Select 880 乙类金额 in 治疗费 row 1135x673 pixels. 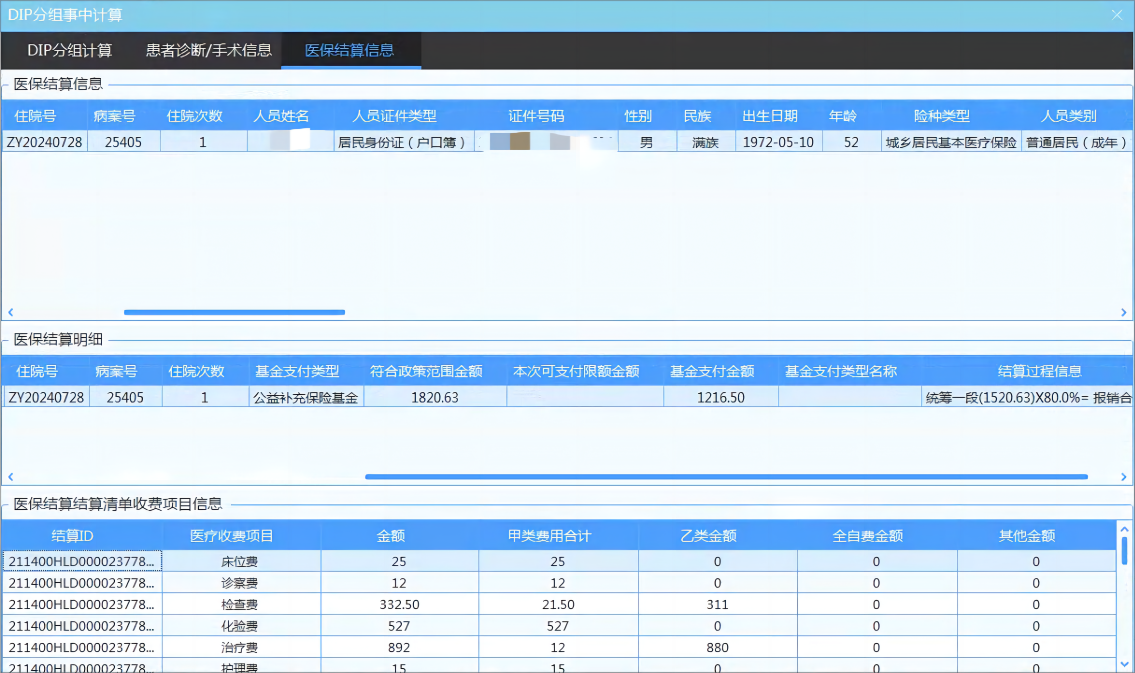[x=717, y=648]
